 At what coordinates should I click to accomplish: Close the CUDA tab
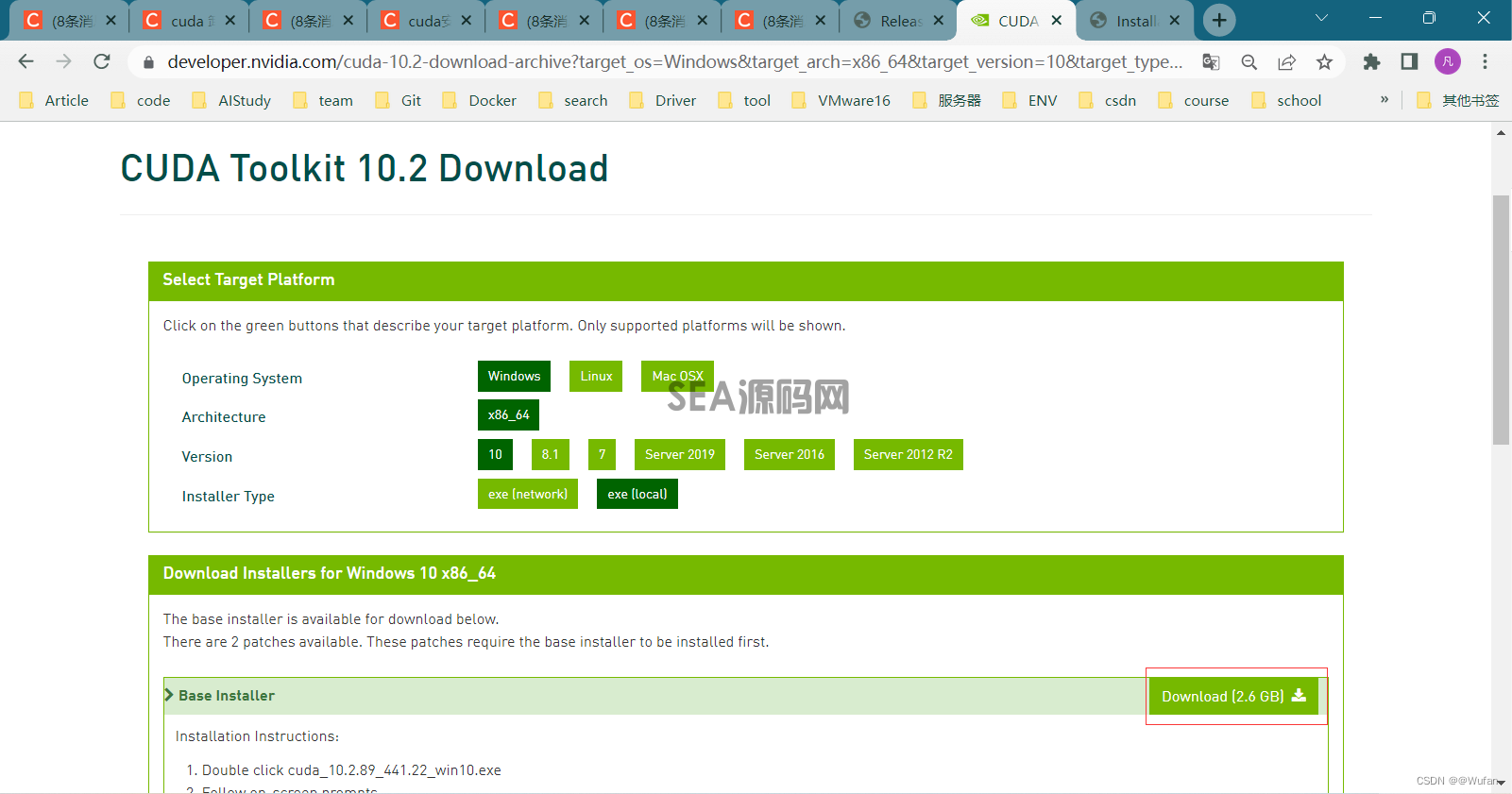tap(1057, 20)
